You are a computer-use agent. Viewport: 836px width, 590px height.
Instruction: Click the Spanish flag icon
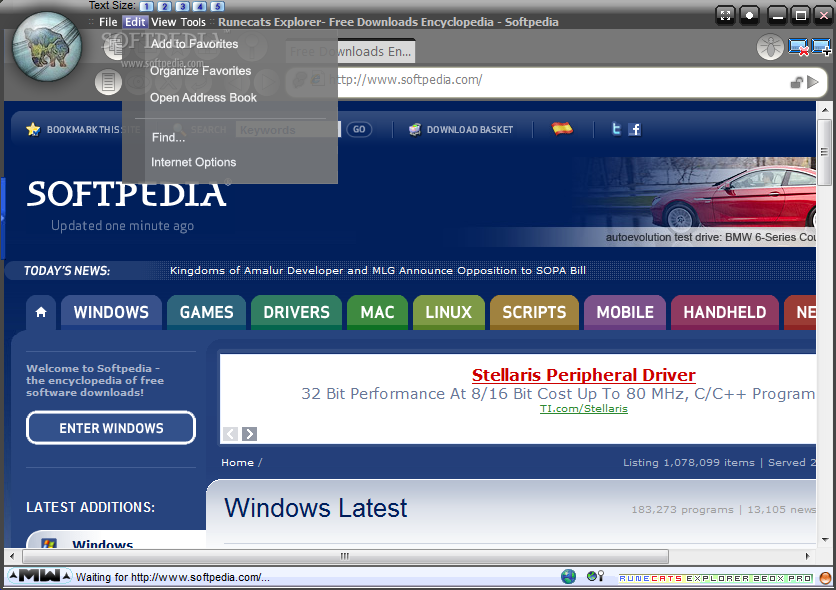click(x=562, y=128)
